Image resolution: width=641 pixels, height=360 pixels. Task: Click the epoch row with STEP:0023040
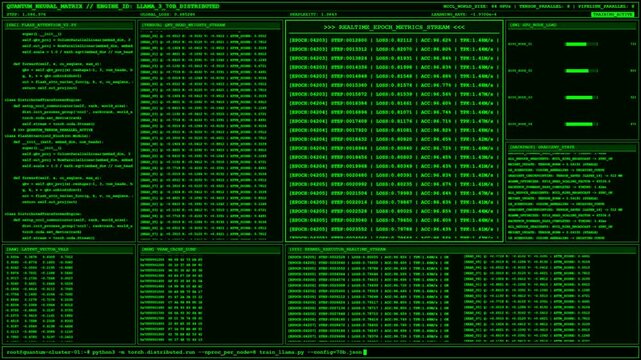click(394, 220)
